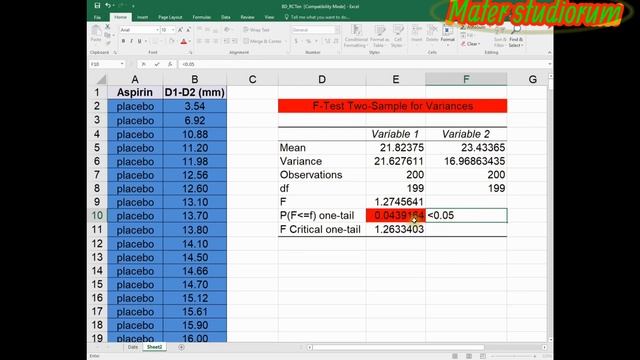The width and height of the screenshot is (640, 360).
Task: Cut selection with scissors icon
Action: (107, 27)
